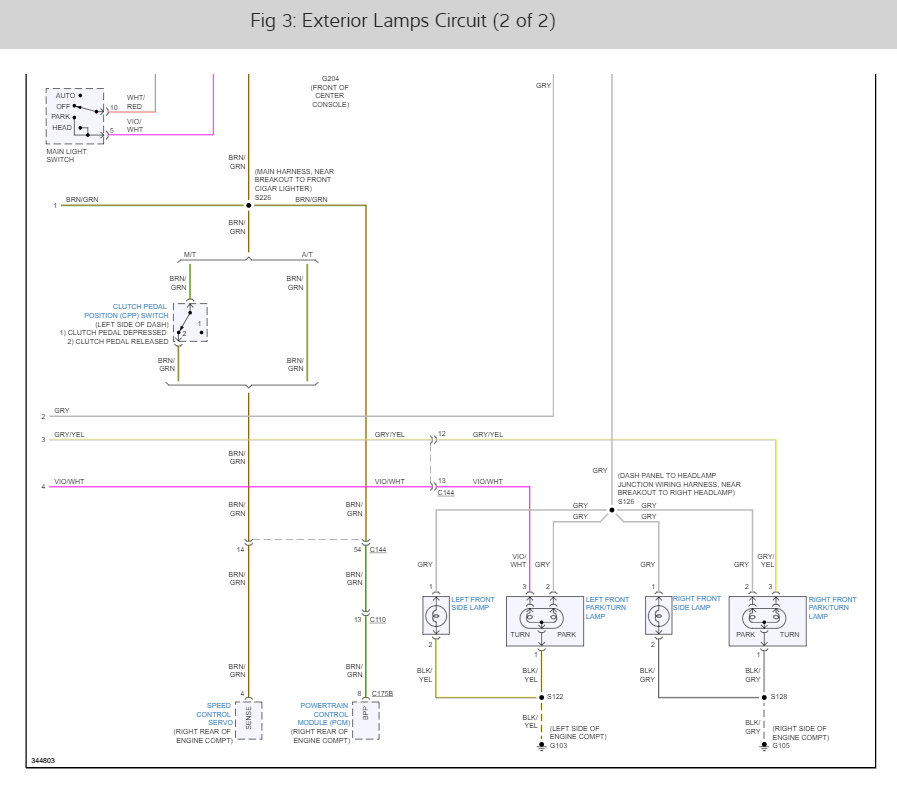897x794 pixels.
Task: Click the S128 splice dot
Action: pos(764,697)
